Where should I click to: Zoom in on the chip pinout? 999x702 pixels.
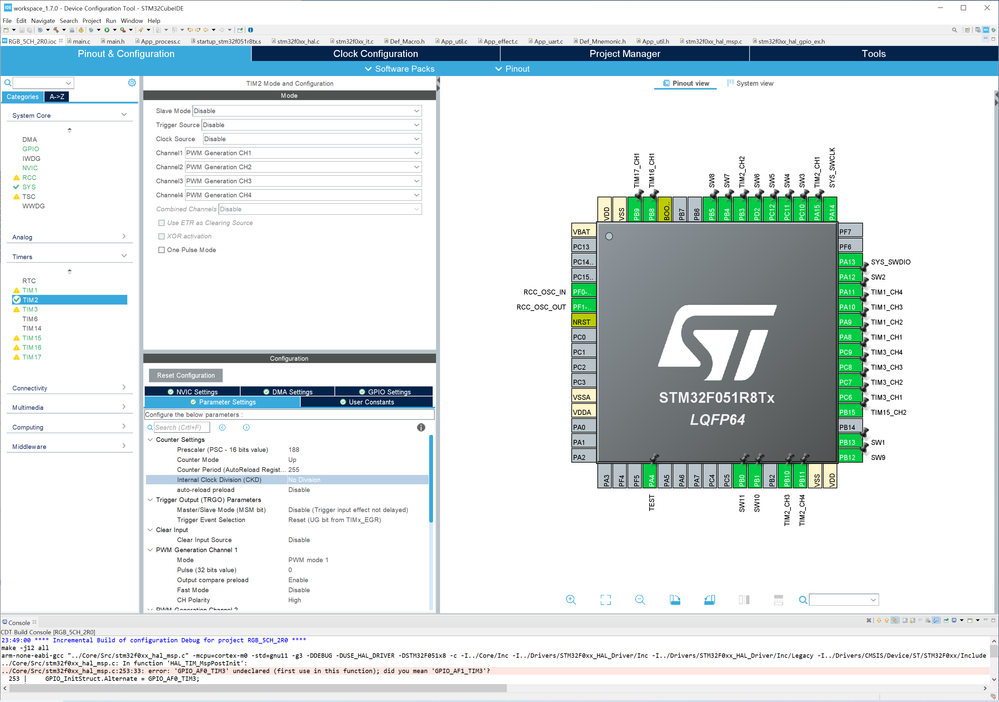[x=571, y=599]
